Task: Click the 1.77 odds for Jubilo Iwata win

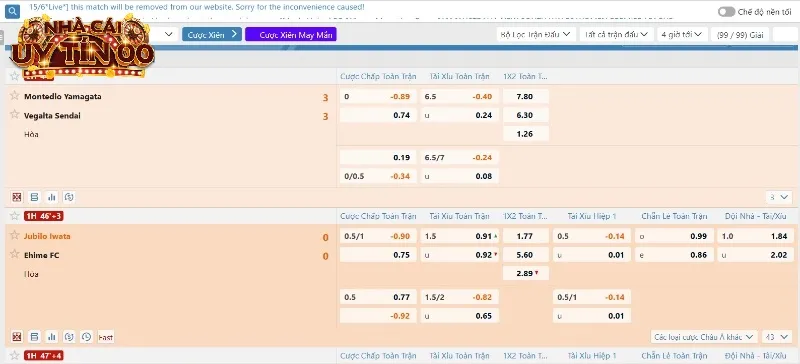Action: pos(526,236)
